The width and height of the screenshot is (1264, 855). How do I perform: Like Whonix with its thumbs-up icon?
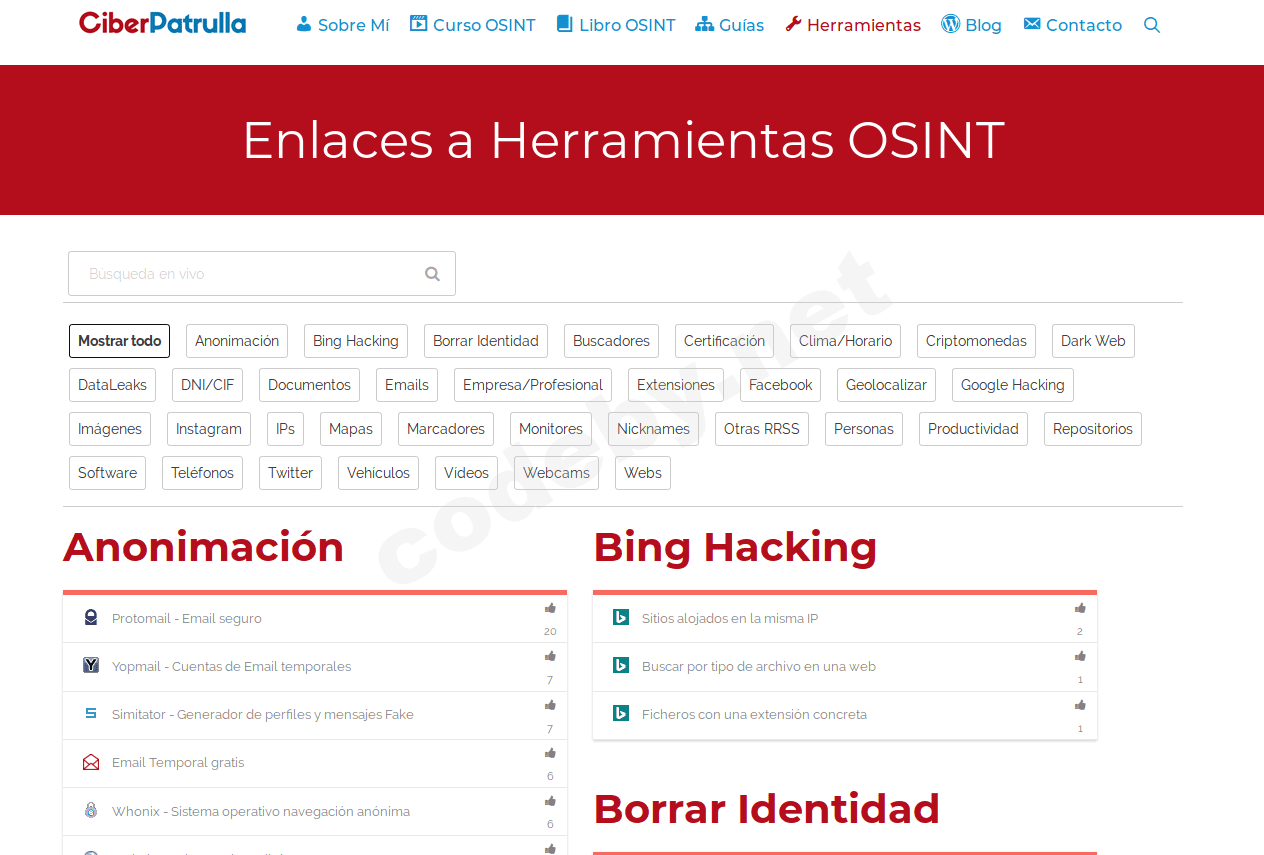tap(550, 801)
